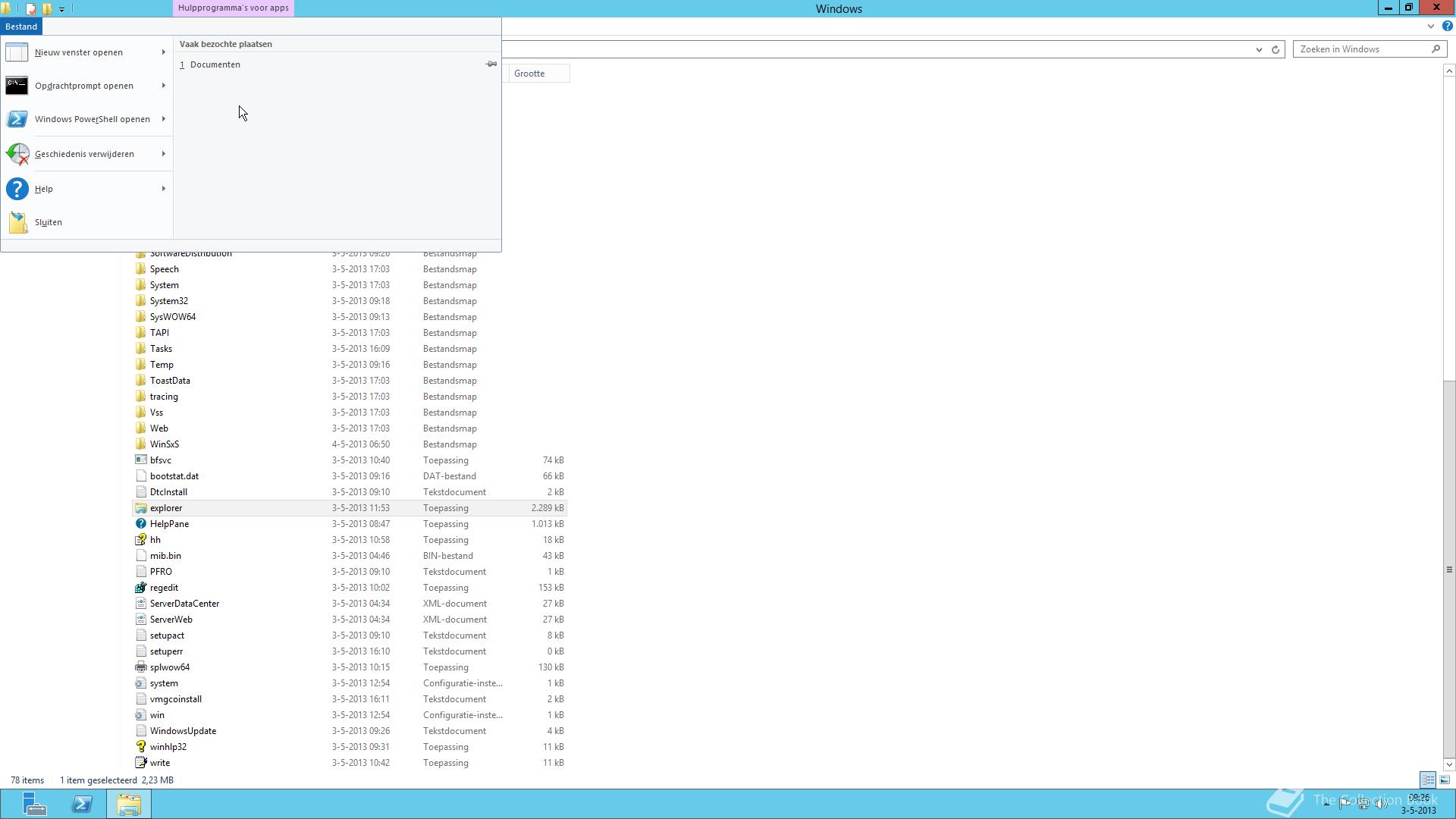This screenshot has height=819, width=1456.
Task: Choose Windows PowerShell openen
Action: coord(87,119)
